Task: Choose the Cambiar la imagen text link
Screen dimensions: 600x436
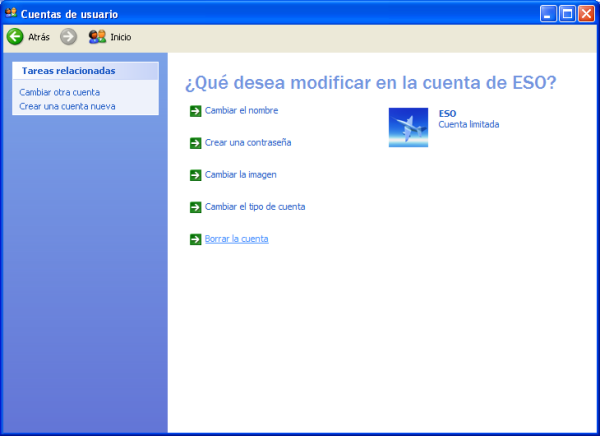Action: (240, 174)
